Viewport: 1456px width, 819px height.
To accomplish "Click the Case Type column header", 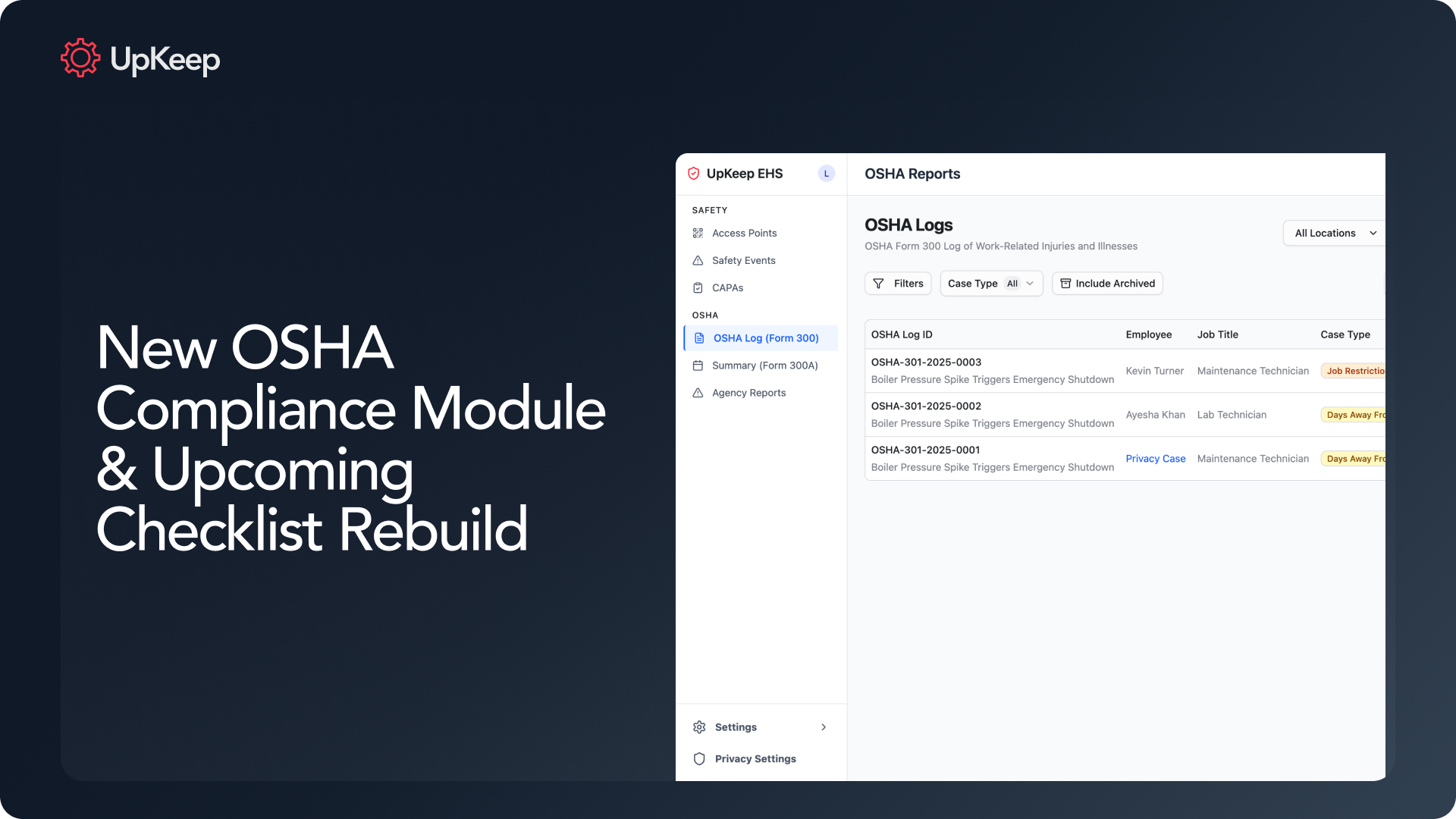I will (x=1345, y=334).
